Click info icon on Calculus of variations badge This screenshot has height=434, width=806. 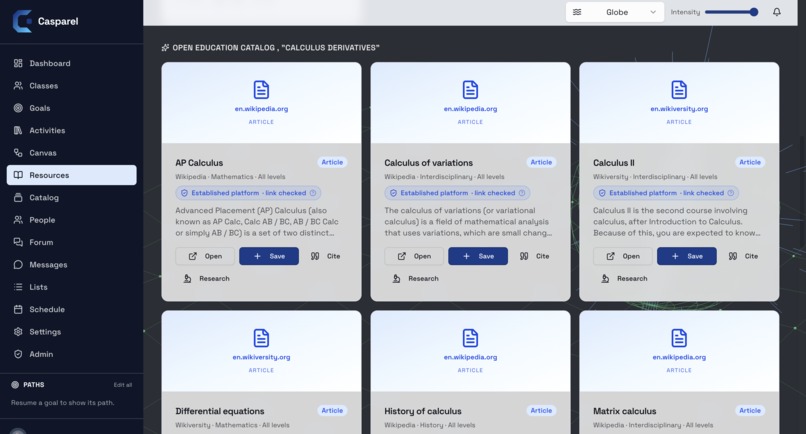tap(522, 193)
